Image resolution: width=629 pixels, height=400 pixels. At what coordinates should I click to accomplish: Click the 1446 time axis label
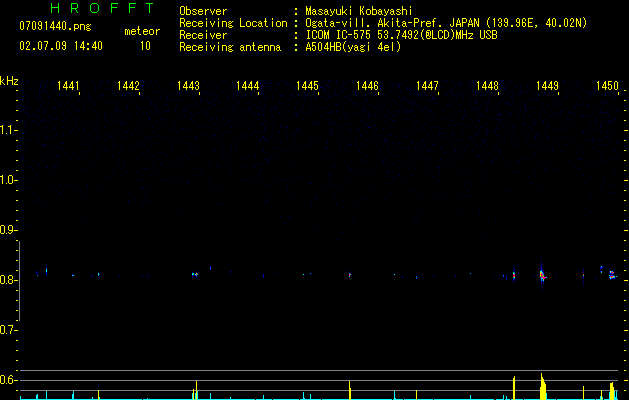(367, 86)
